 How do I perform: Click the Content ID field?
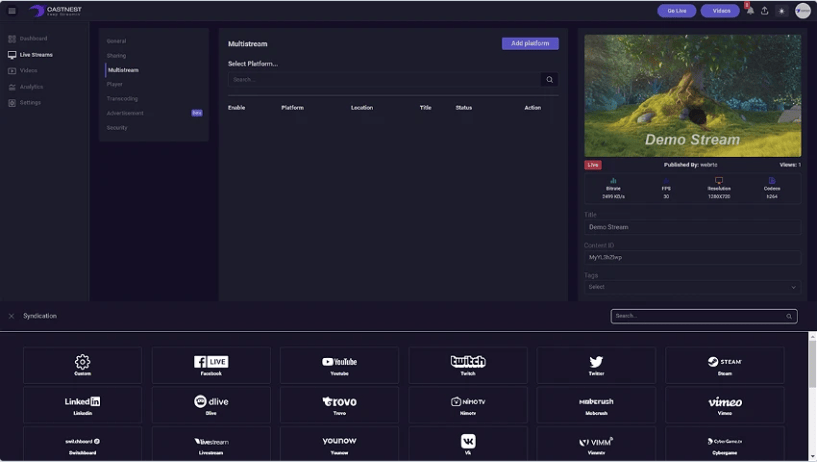coord(692,257)
